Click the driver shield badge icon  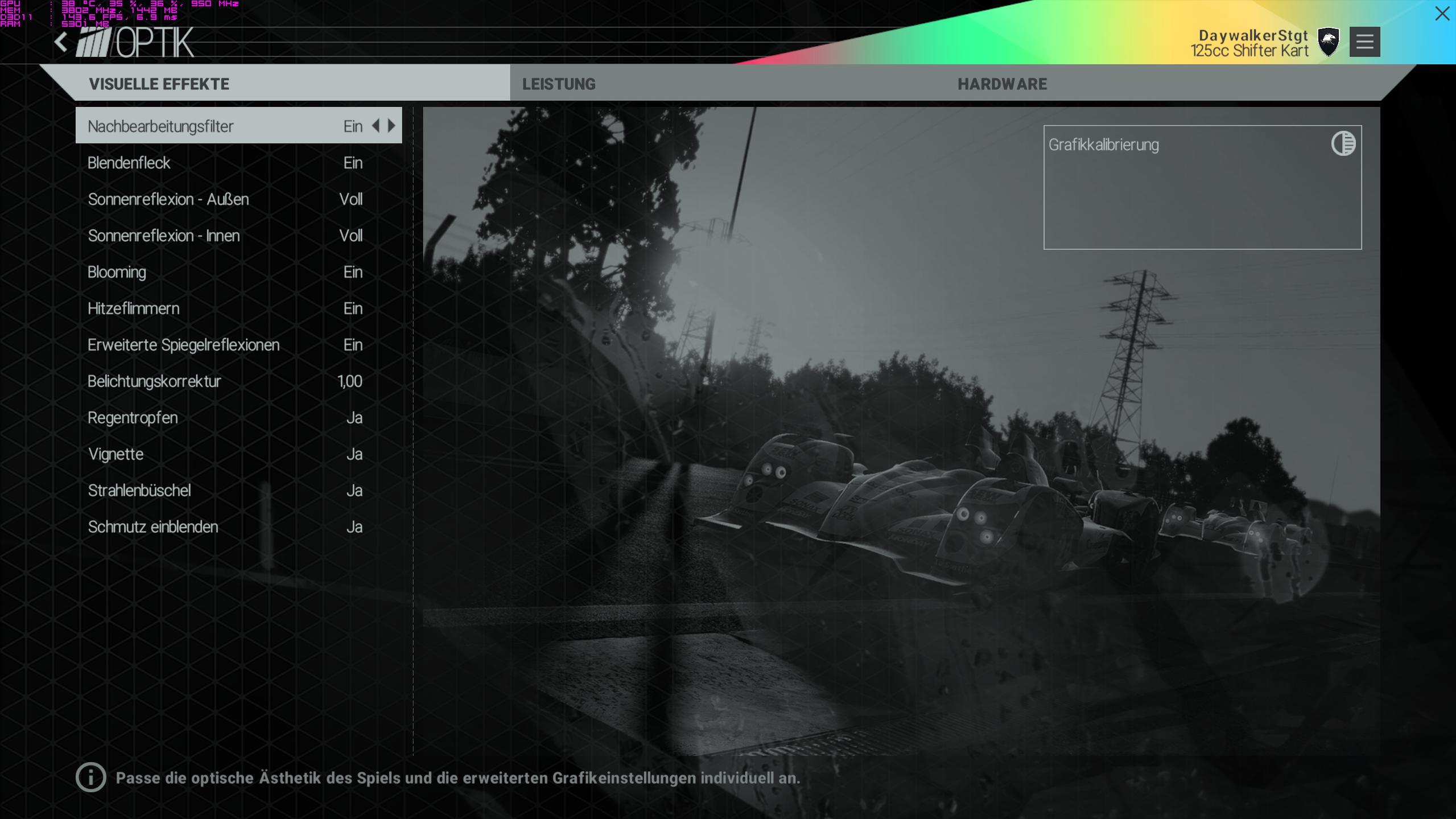tap(1328, 42)
